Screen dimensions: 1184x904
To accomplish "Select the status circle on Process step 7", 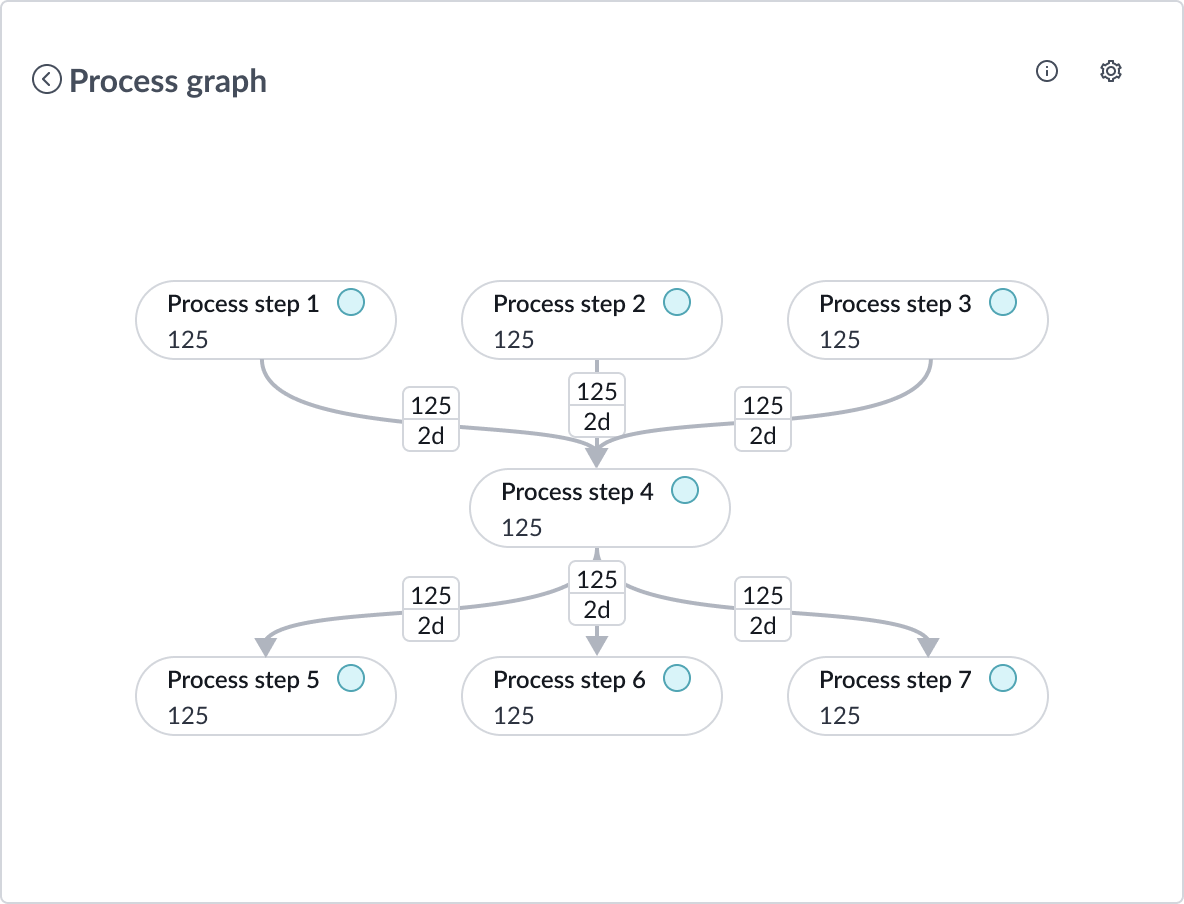I will [1002, 678].
